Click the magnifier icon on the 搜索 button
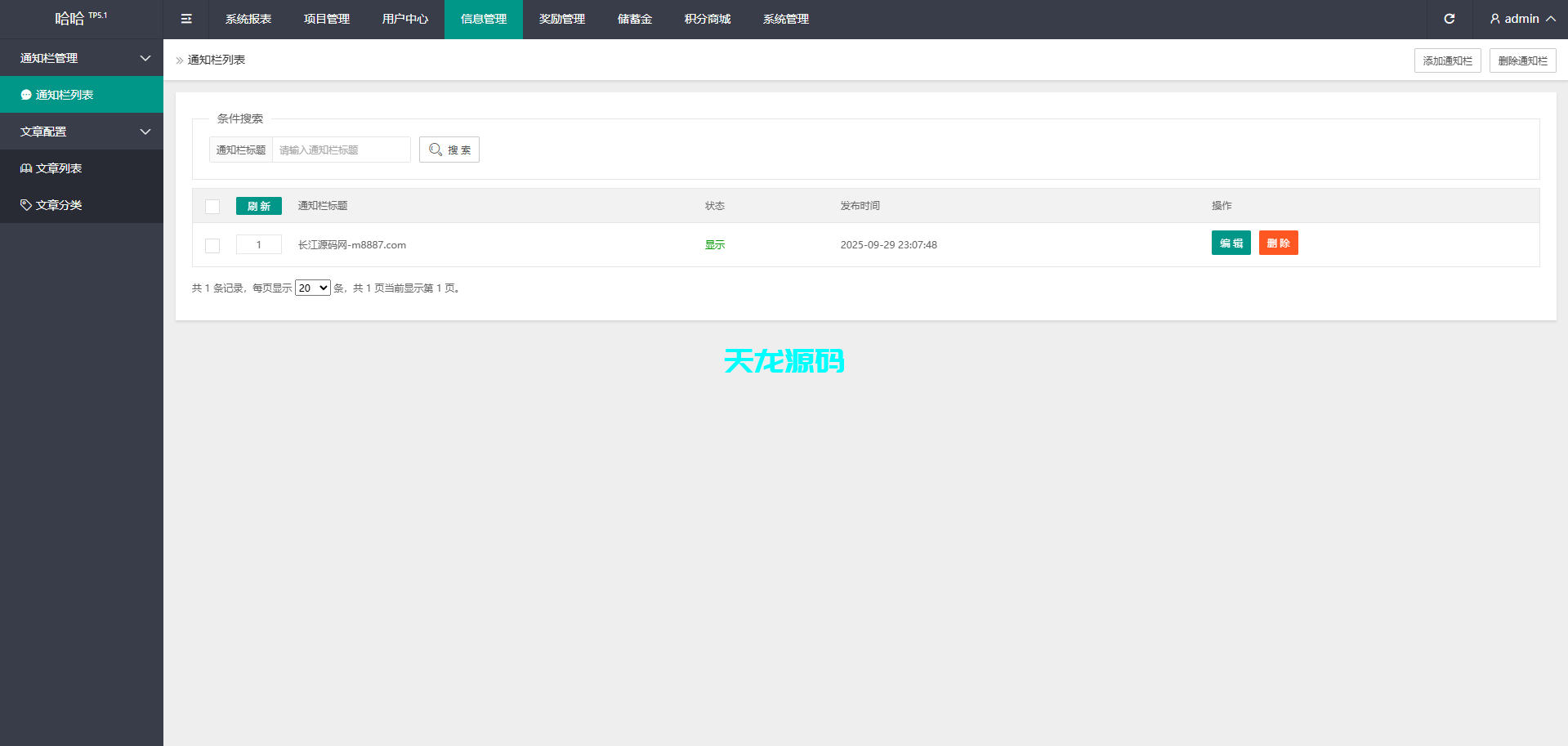 pyautogui.click(x=435, y=150)
